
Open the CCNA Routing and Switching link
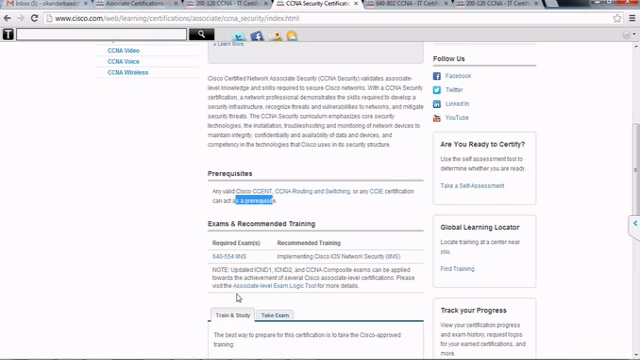click(x=312, y=191)
